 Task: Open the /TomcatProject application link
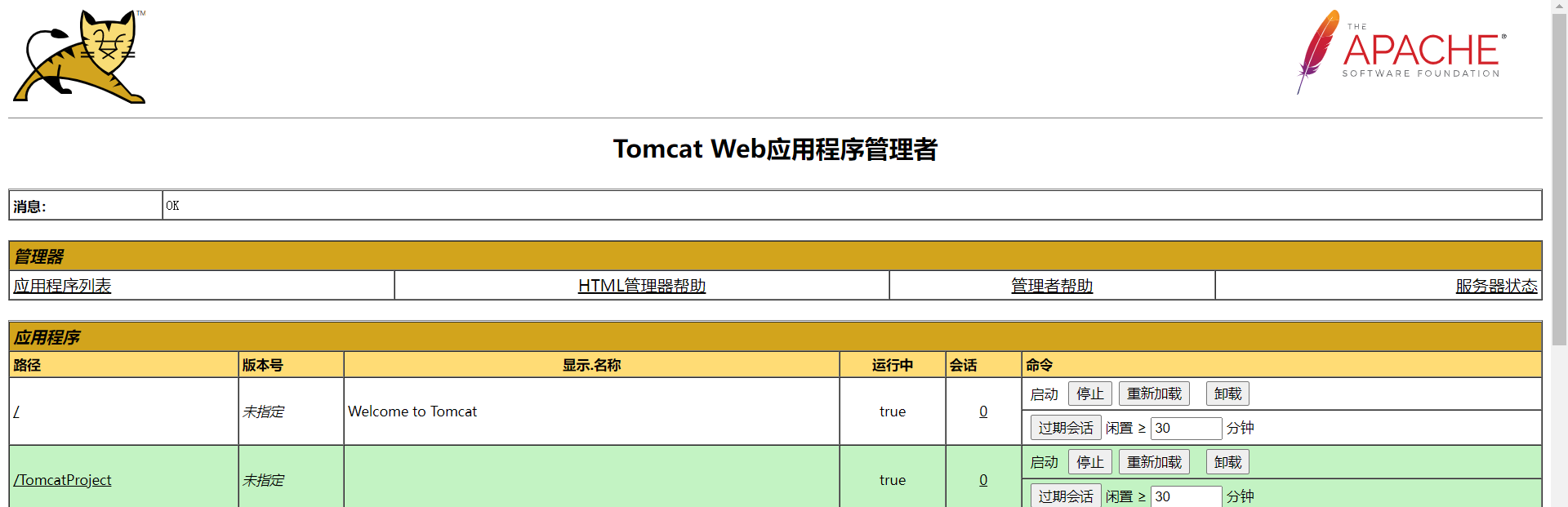62,480
